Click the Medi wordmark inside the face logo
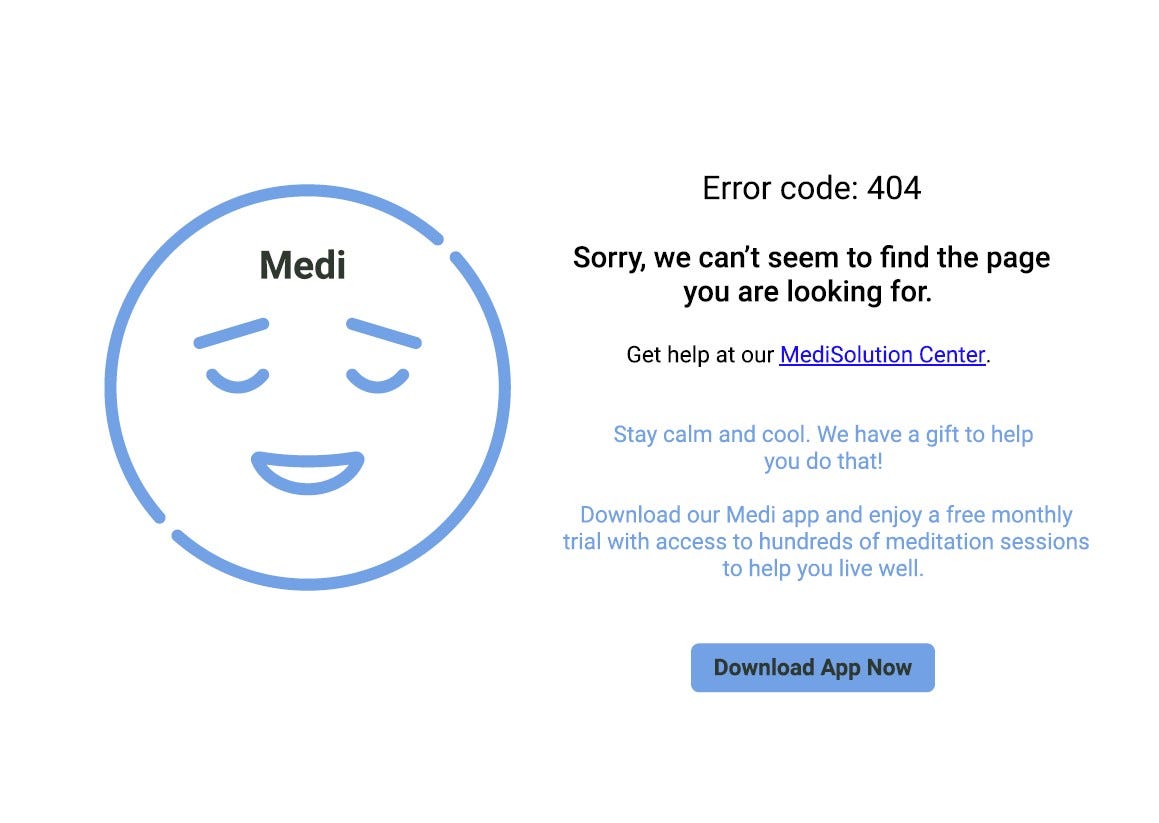The width and height of the screenshot is (1159, 823). [x=302, y=265]
